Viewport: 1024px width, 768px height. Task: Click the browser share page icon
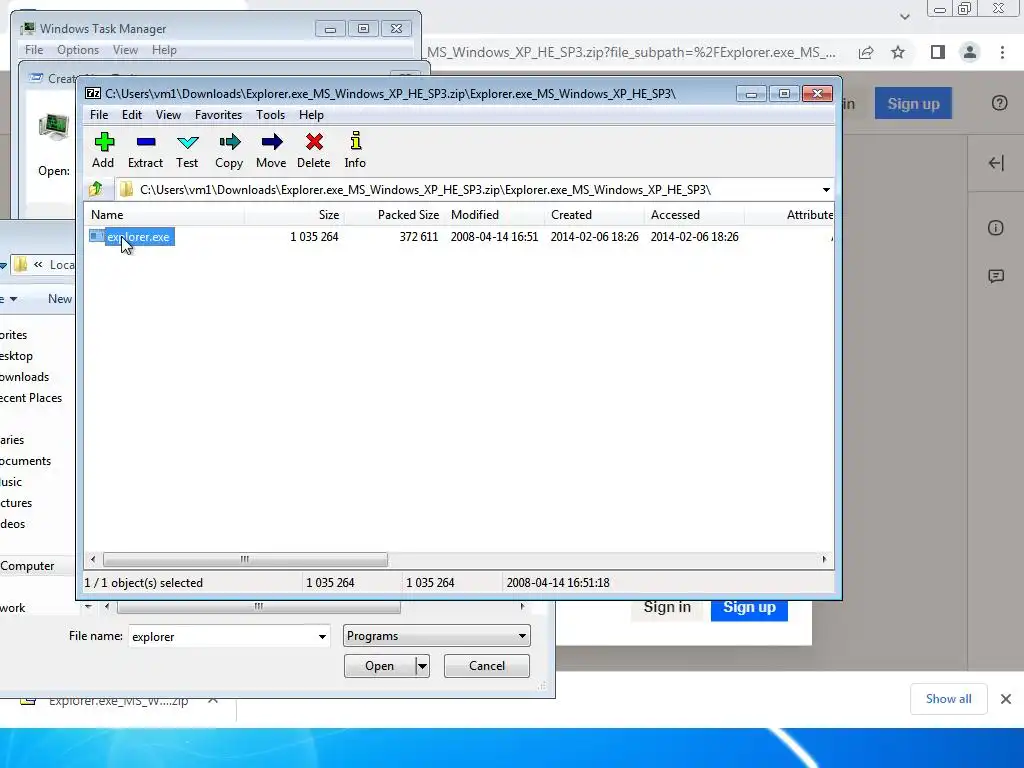coord(866,52)
